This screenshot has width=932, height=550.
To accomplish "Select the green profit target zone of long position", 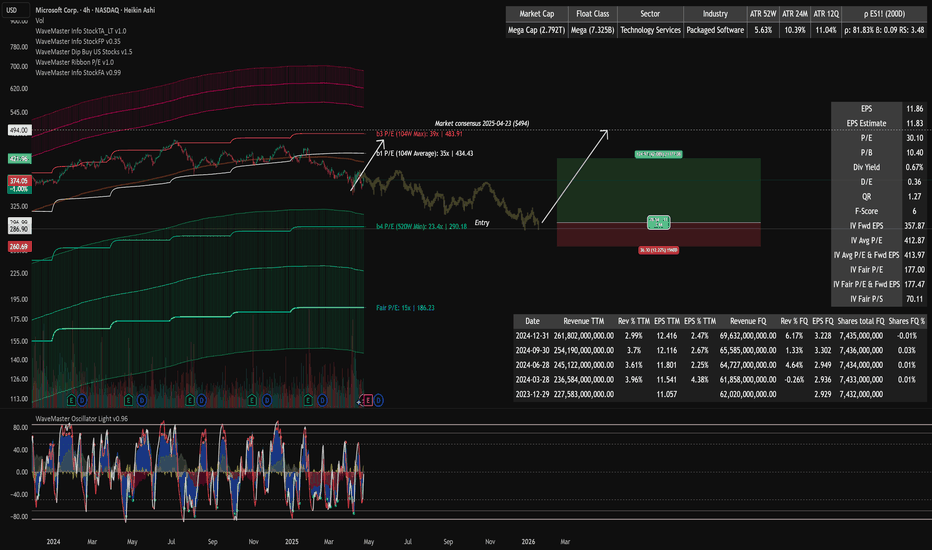I will tap(659, 190).
